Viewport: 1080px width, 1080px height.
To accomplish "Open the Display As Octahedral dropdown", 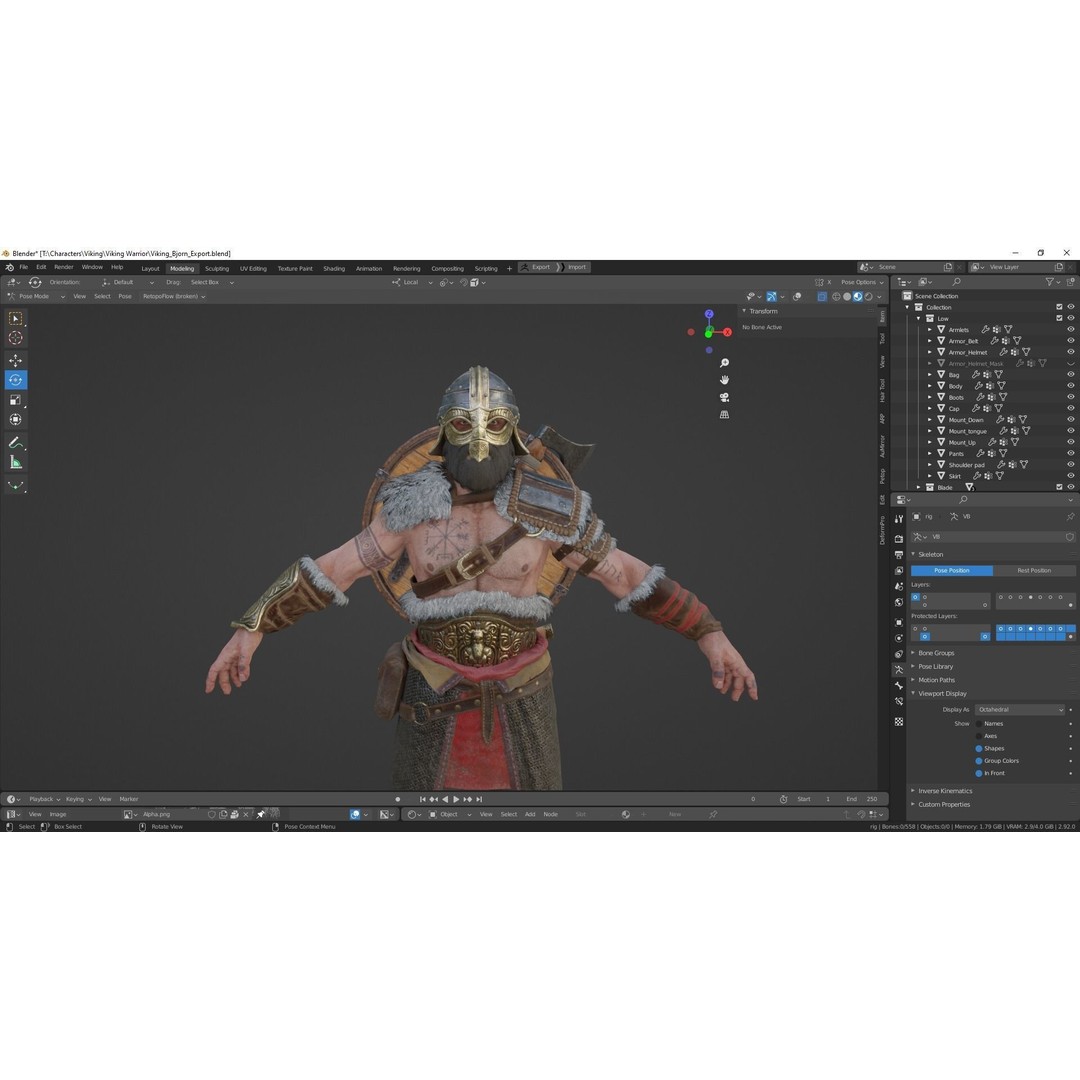I will (x=1020, y=709).
